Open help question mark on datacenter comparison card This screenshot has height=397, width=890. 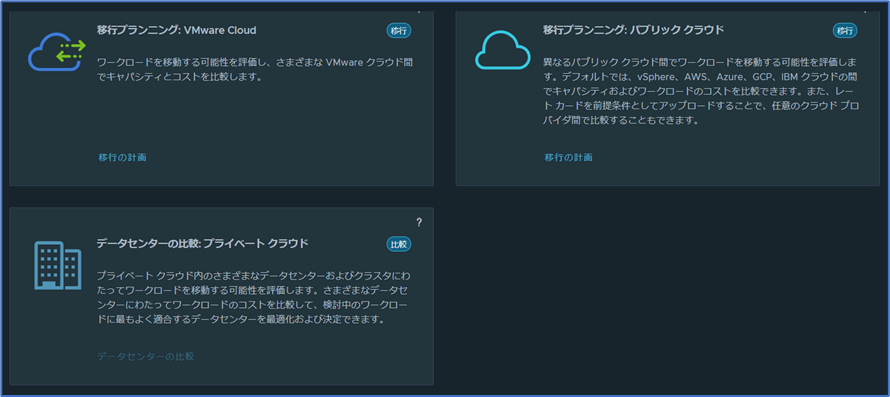tap(419, 223)
